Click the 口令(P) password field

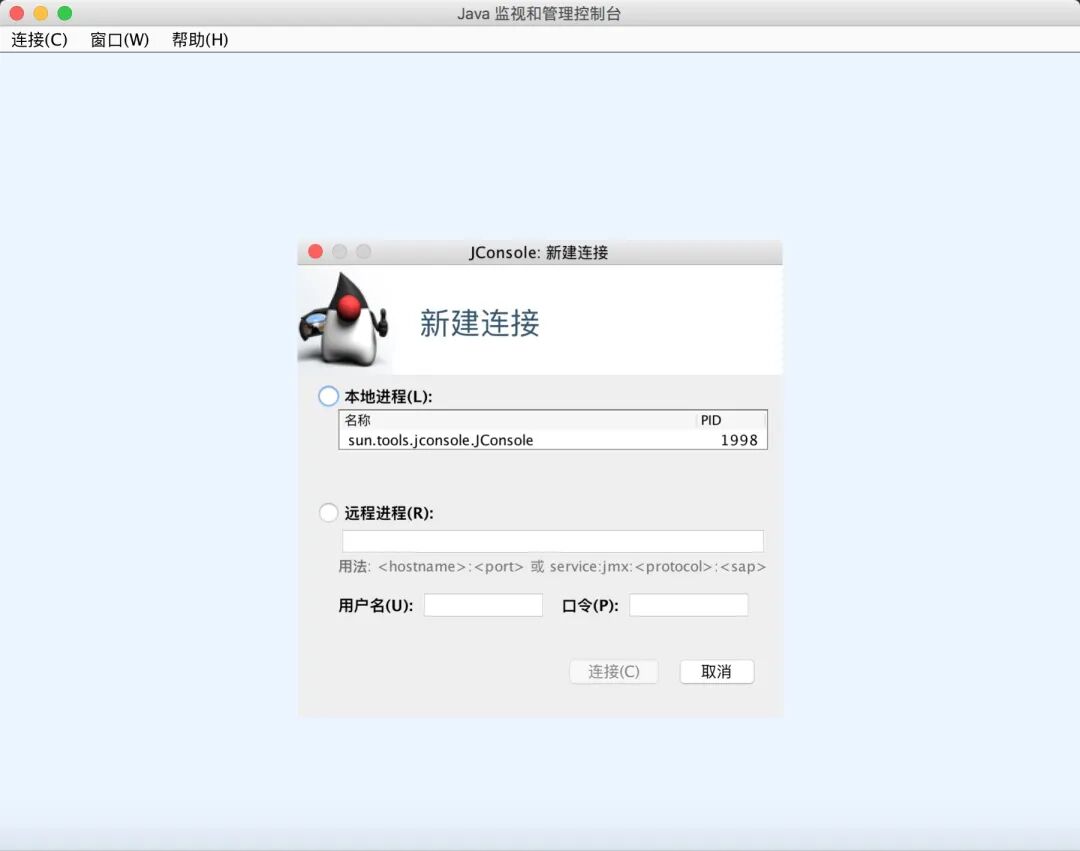tap(689, 605)
